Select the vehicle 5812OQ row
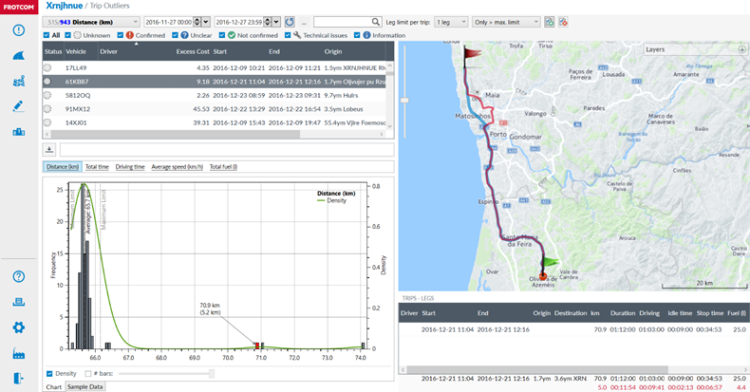750x392 pixels. (214, 95)
